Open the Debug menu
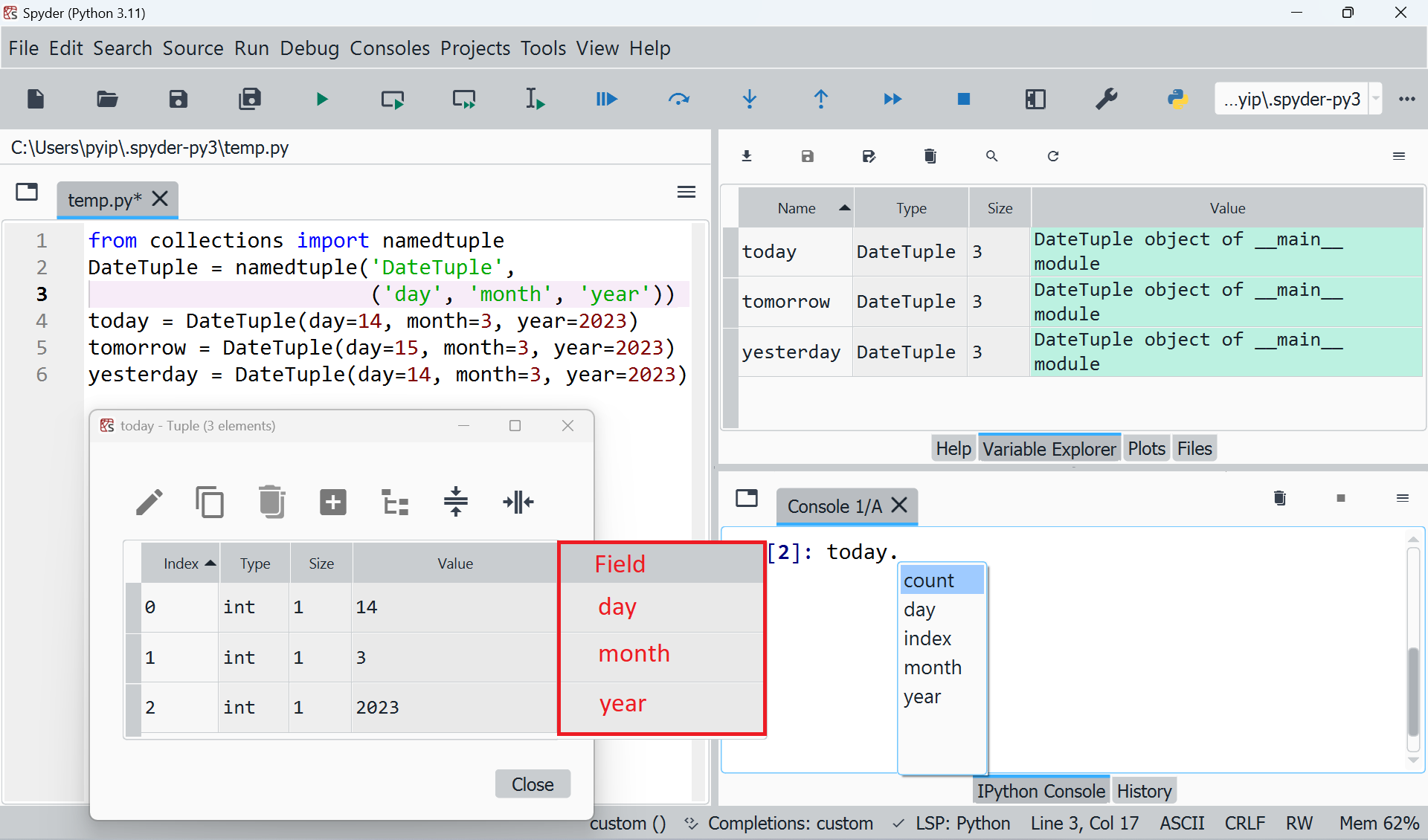The width and height of the screenshot is (1428, 840). coord(309,48)
